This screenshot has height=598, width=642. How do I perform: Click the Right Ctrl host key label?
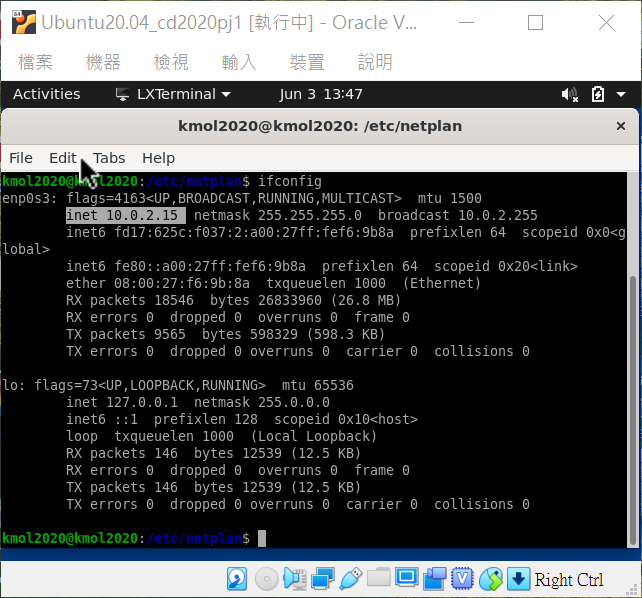tap(569, 580)
